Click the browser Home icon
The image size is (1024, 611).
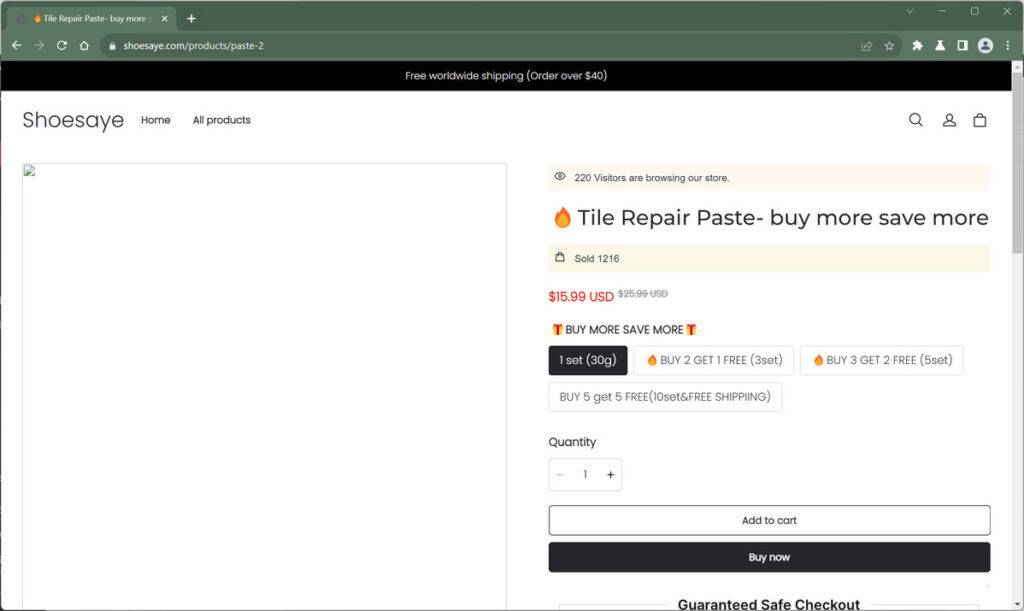coord(85,46)
